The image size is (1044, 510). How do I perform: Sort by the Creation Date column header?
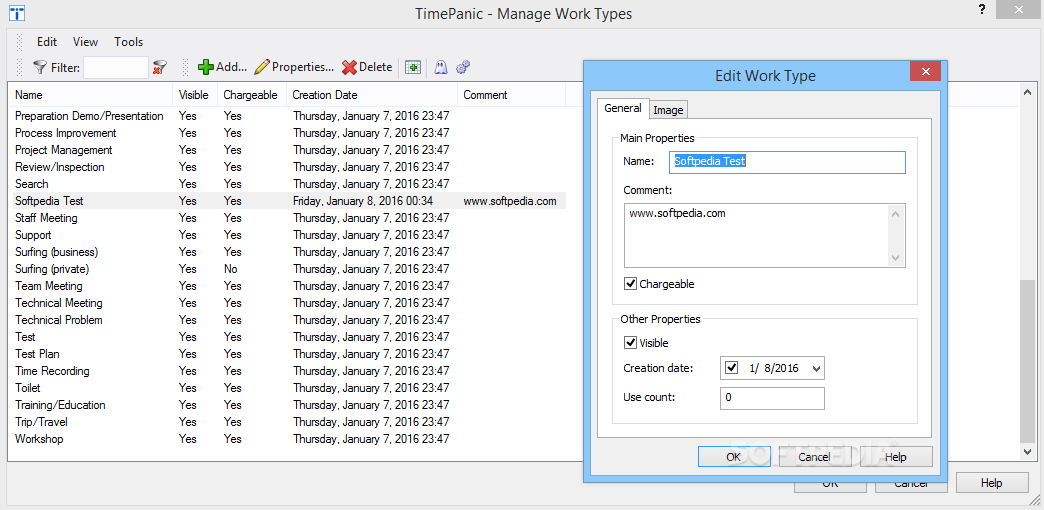372,95
